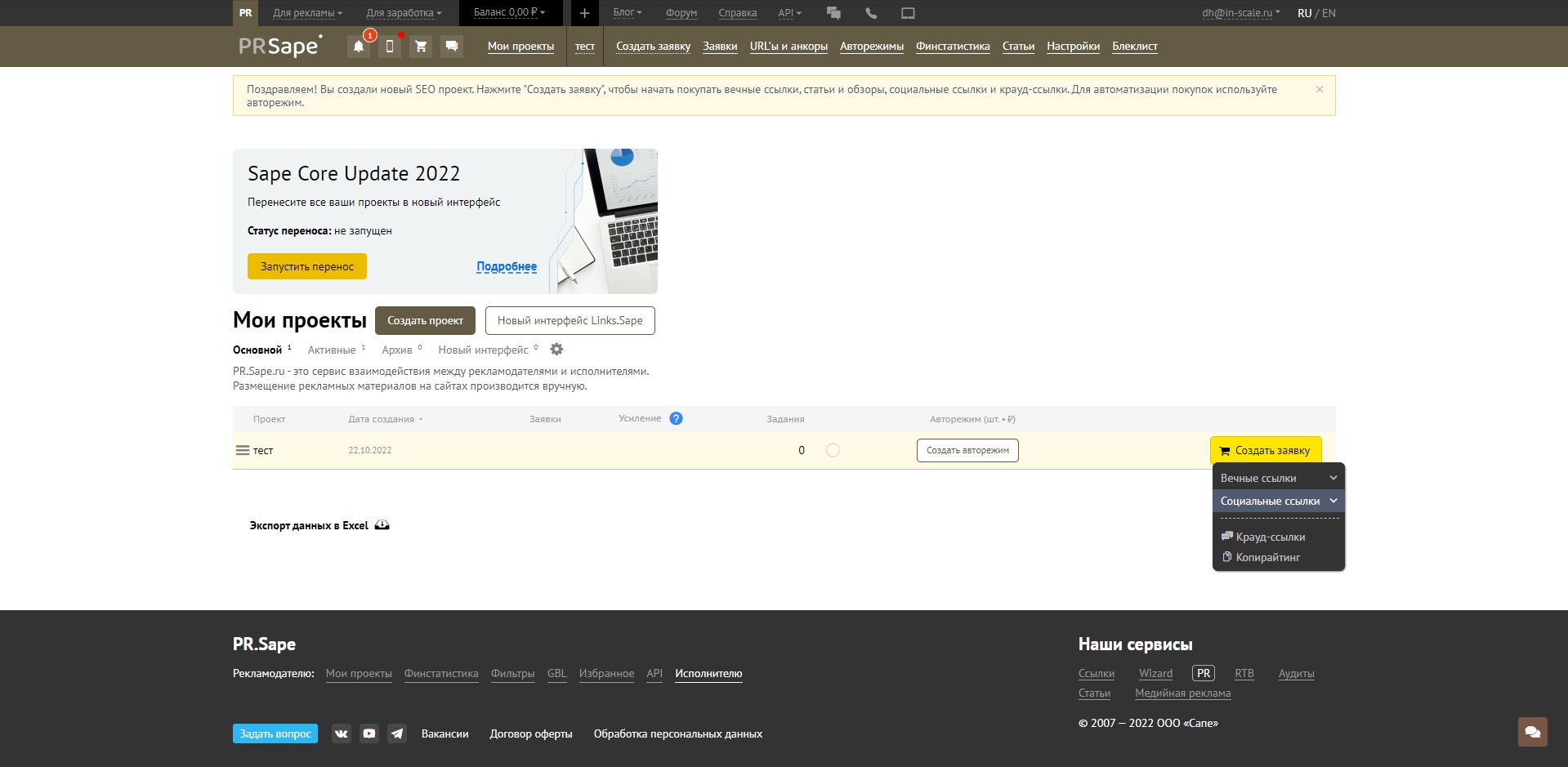Toggle the circle indicator in тест row
Viewport: 1568px width, 767px height.
(x=833, y=450)
